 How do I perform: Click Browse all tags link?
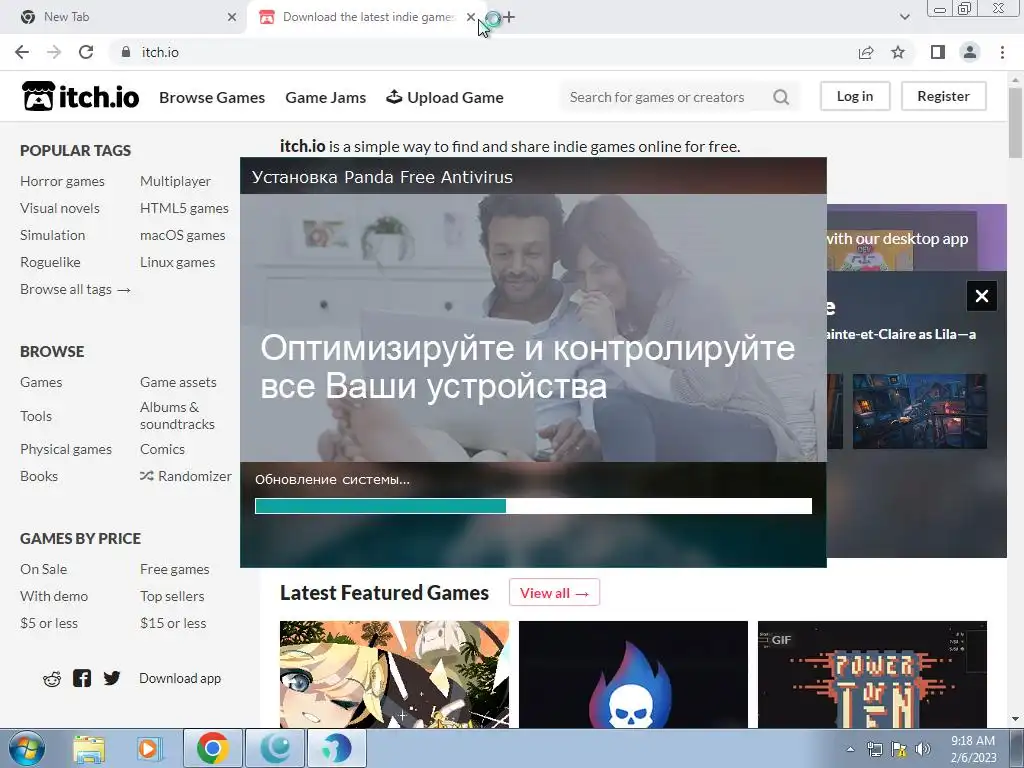[75, 289]
